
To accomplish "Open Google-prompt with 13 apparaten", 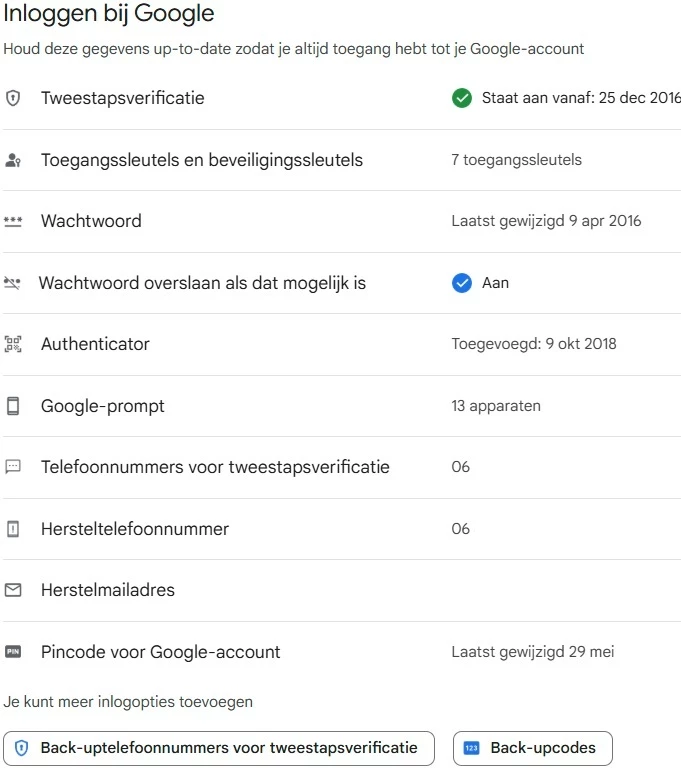I will 103,406.
